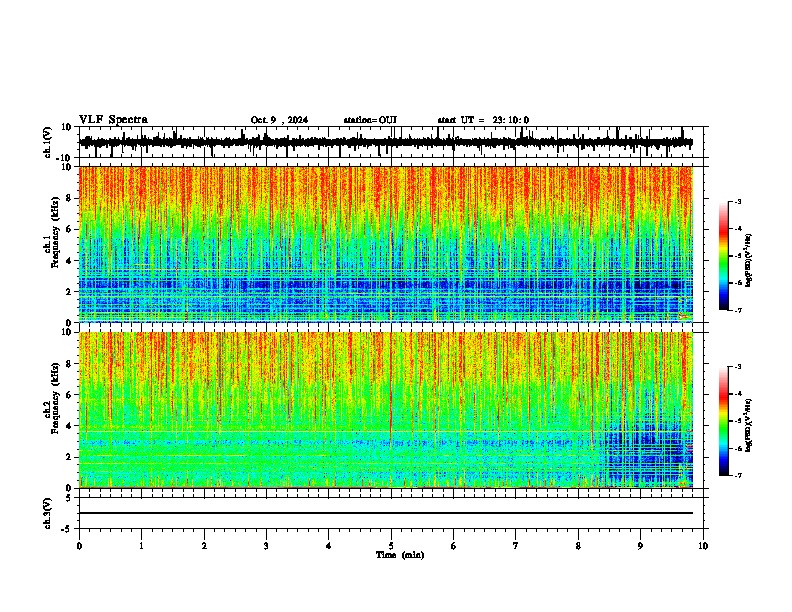Click the 'start UT = 23:10:0' text
Image resolution: width=792 pixels, height=612 pixels.
coord(483,120)
